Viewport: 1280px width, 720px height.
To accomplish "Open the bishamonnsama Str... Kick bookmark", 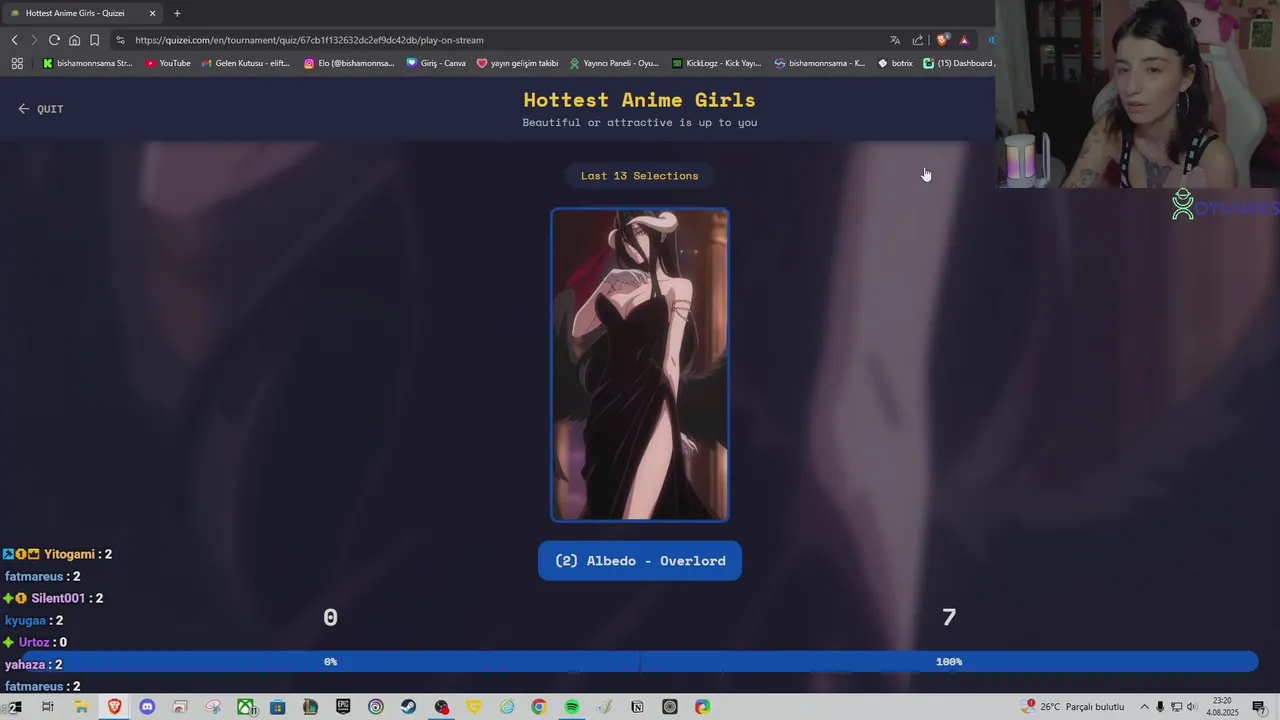I will tap(87, 63).
